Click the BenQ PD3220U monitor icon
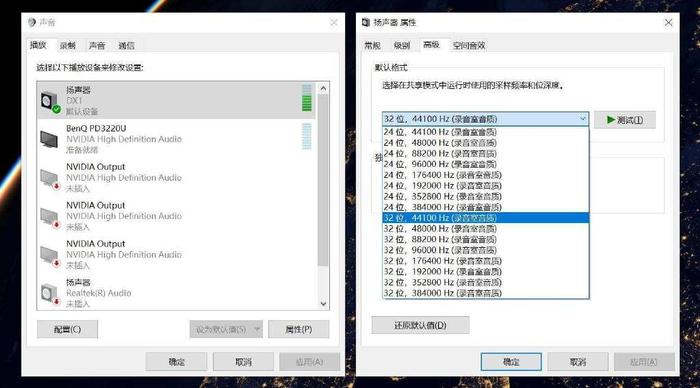Screen dimensions: 700x388 (x=49, y=139)
